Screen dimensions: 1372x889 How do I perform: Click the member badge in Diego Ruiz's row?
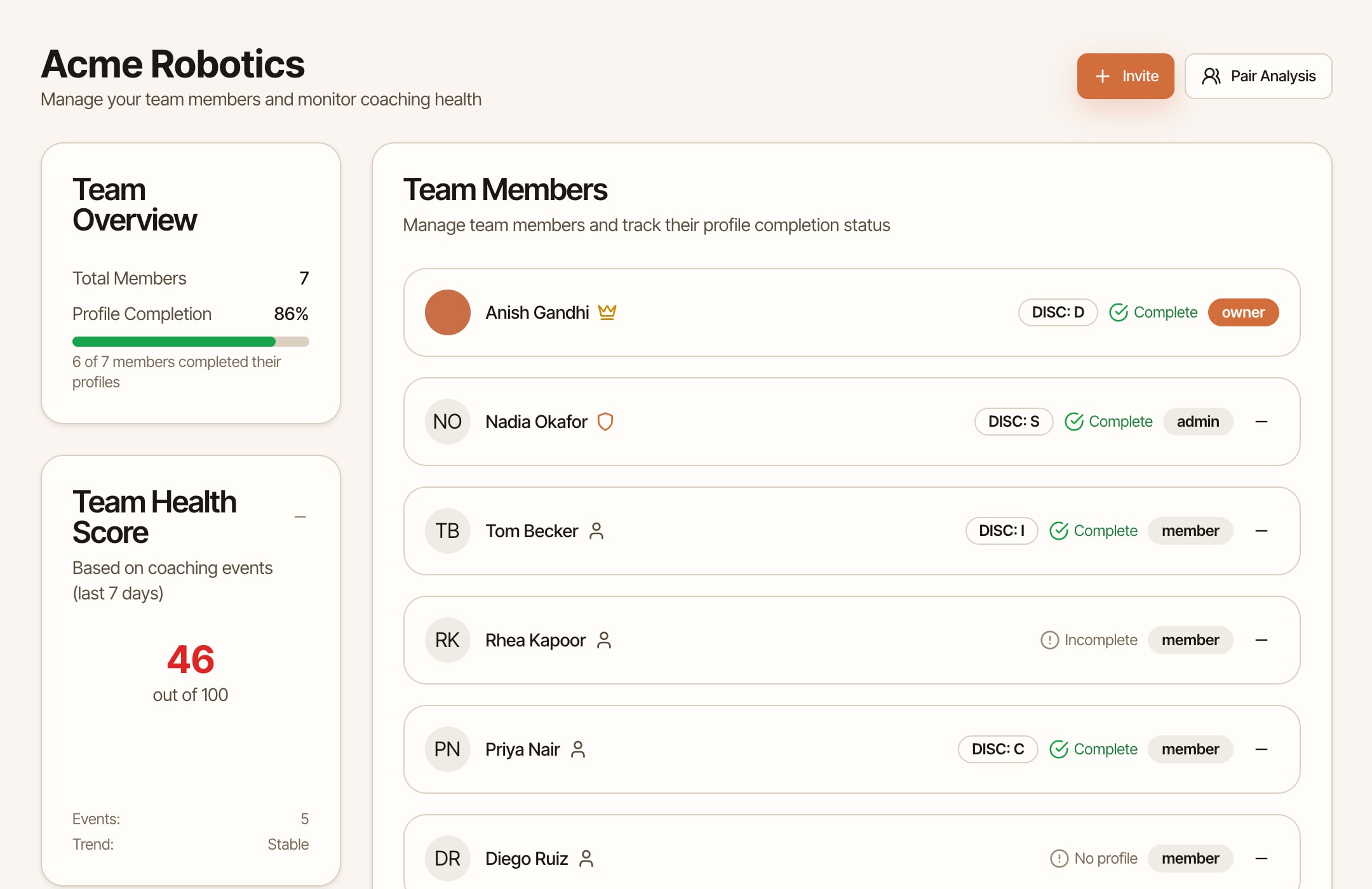click(1190, 859)
